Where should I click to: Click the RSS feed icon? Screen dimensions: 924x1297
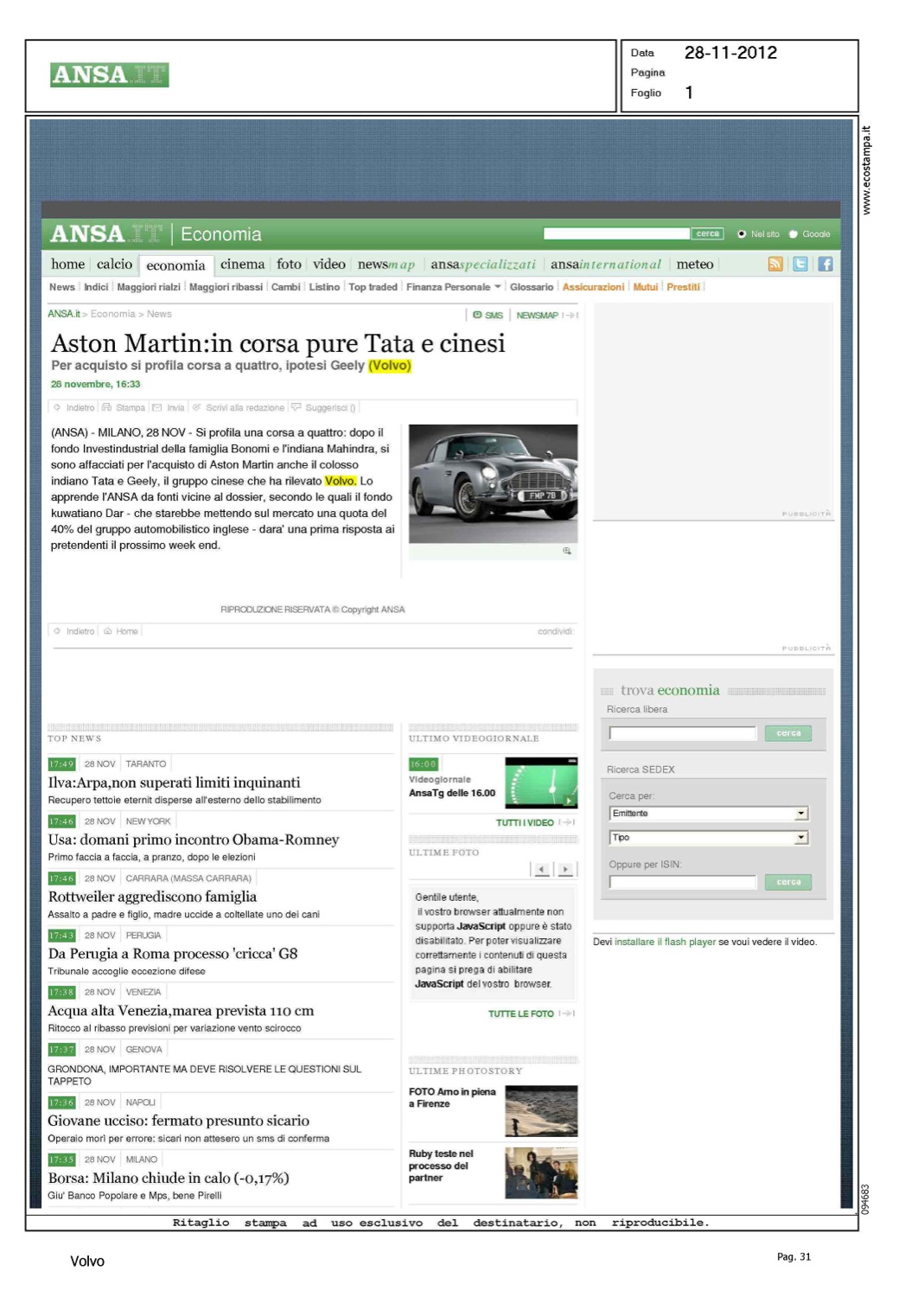pyautogui.click(x=775, y=265)
